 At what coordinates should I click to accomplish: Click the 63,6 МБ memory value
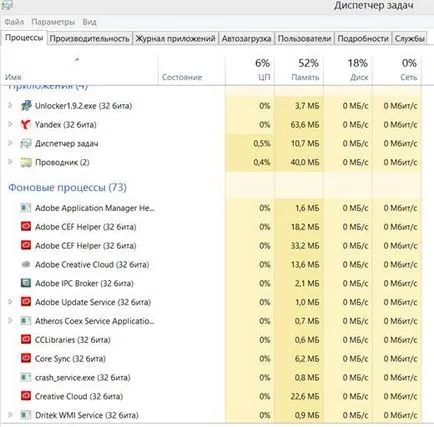point(305,125)
